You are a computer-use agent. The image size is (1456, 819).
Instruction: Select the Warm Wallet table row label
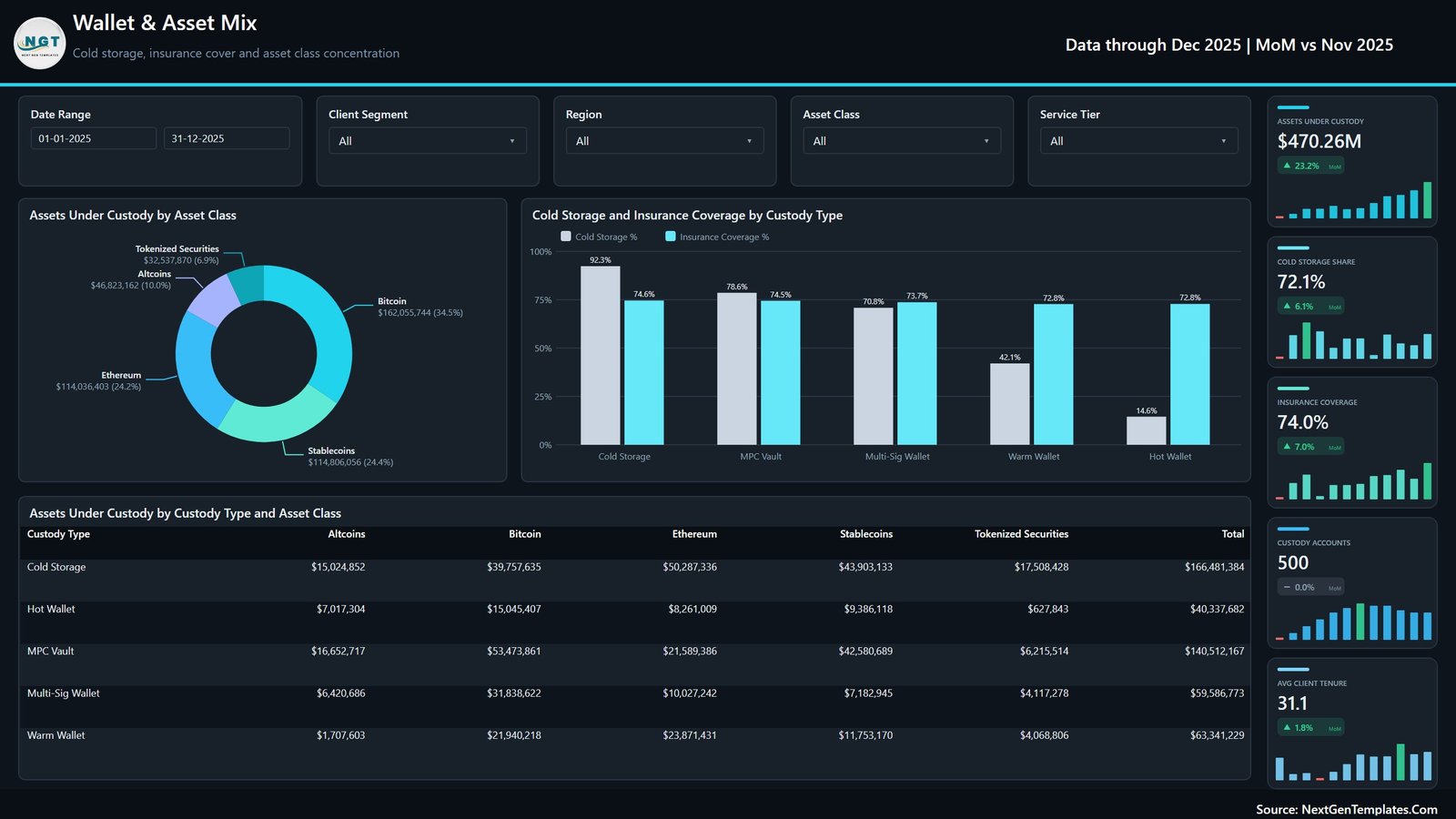tap(56, 735)
